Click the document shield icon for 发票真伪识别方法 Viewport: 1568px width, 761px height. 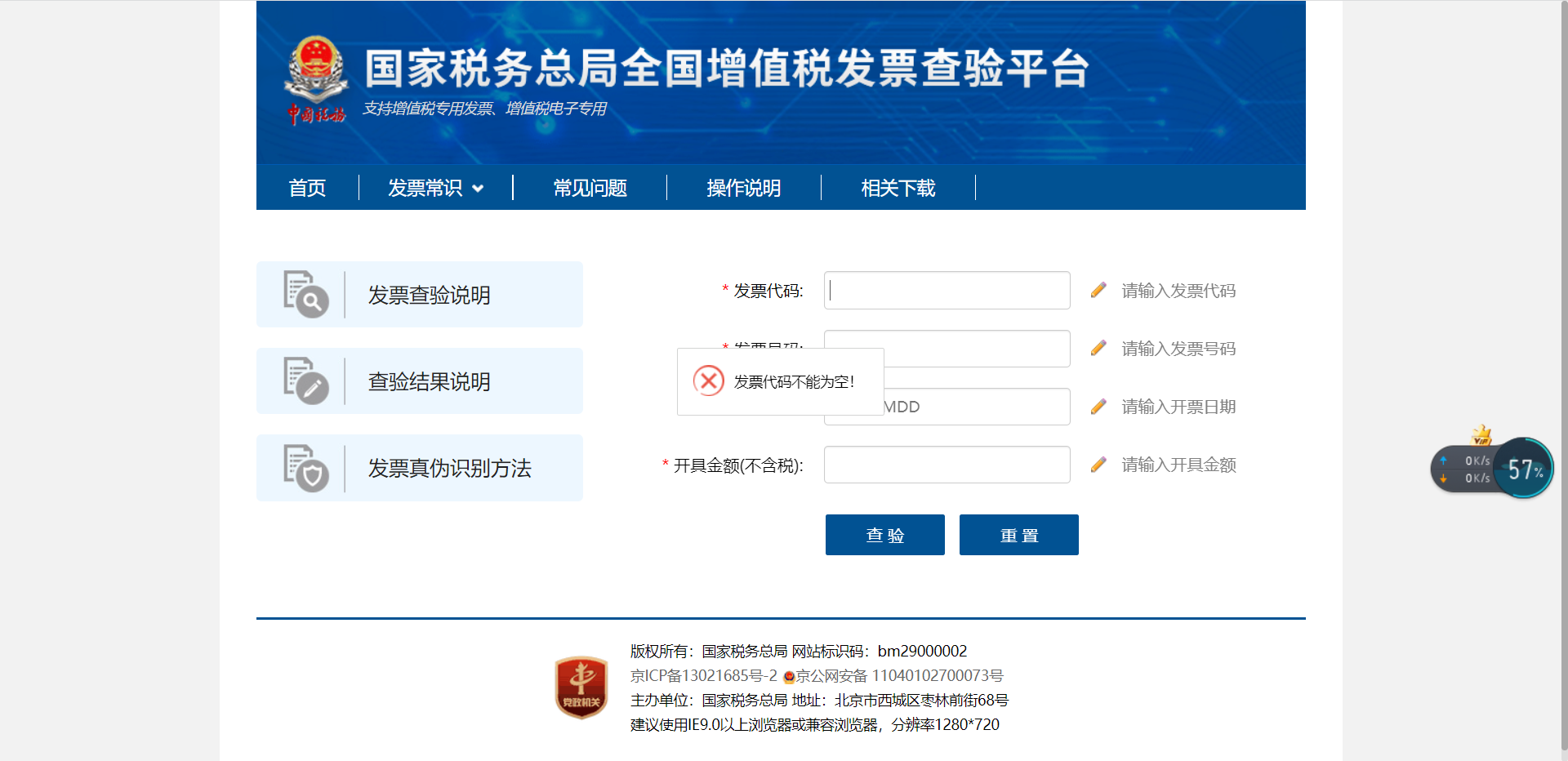tap(305, 468)
